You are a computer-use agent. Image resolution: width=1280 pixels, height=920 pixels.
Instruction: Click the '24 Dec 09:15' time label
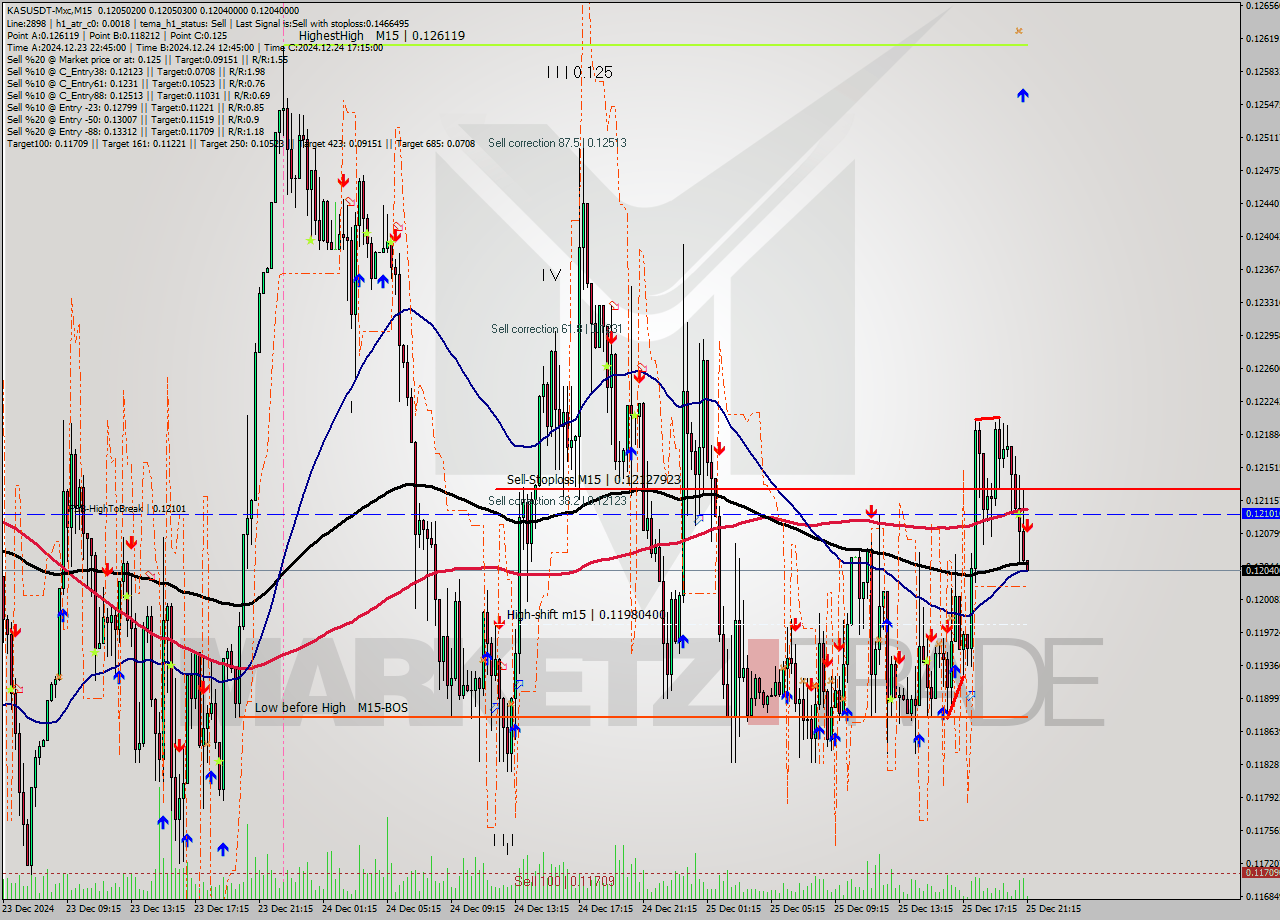[x=476, y=909]
